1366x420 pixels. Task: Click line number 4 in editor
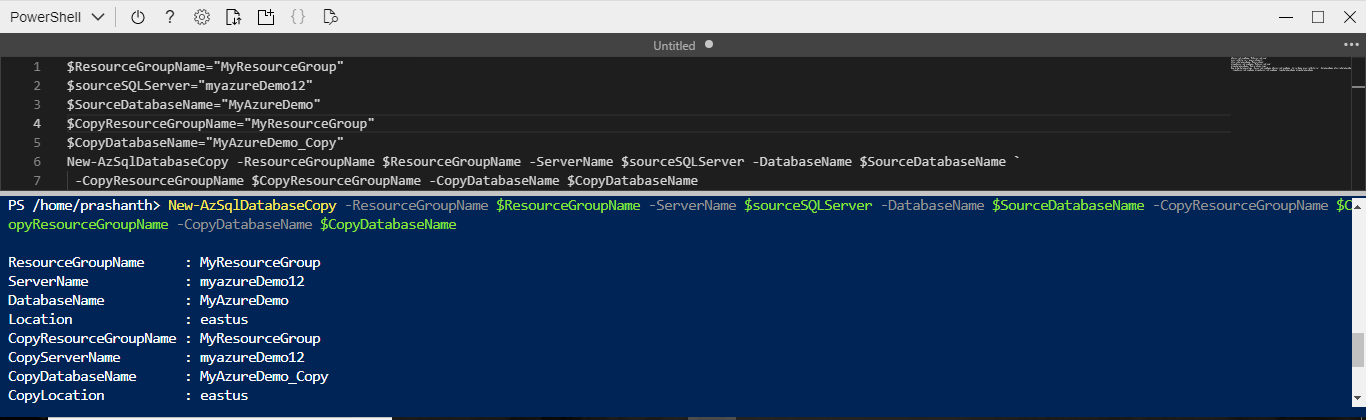(x=37, y=123)
